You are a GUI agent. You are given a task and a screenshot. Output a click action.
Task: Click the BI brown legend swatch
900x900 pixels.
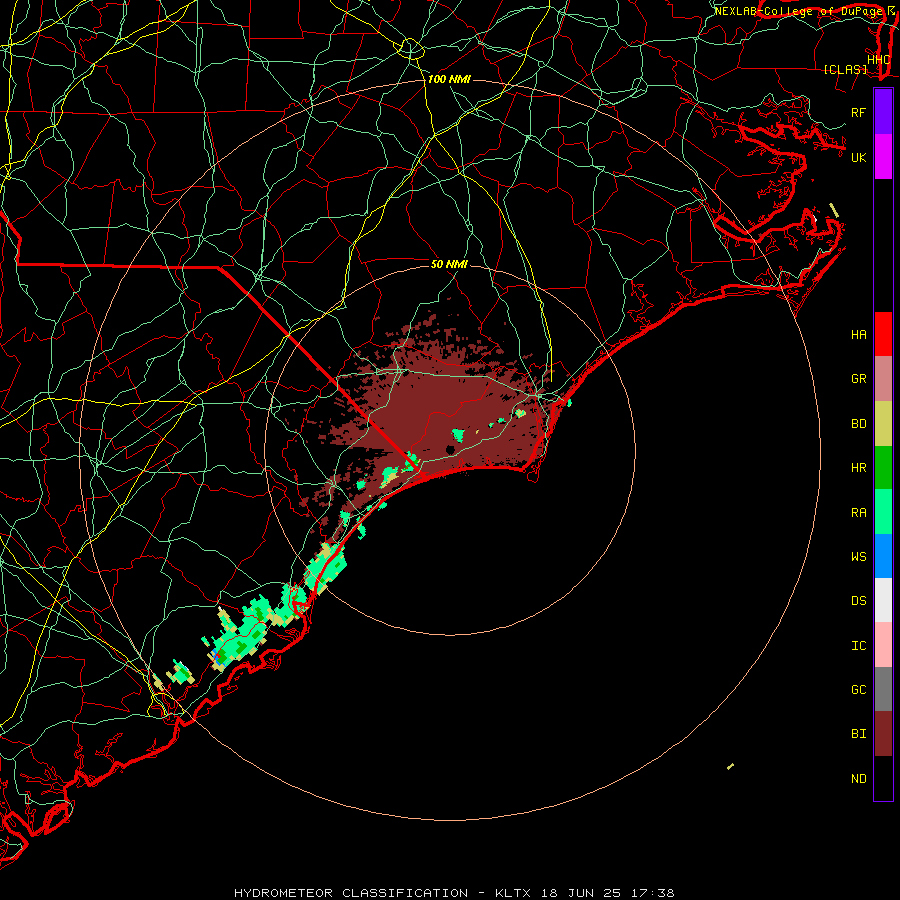coord(883,734)
